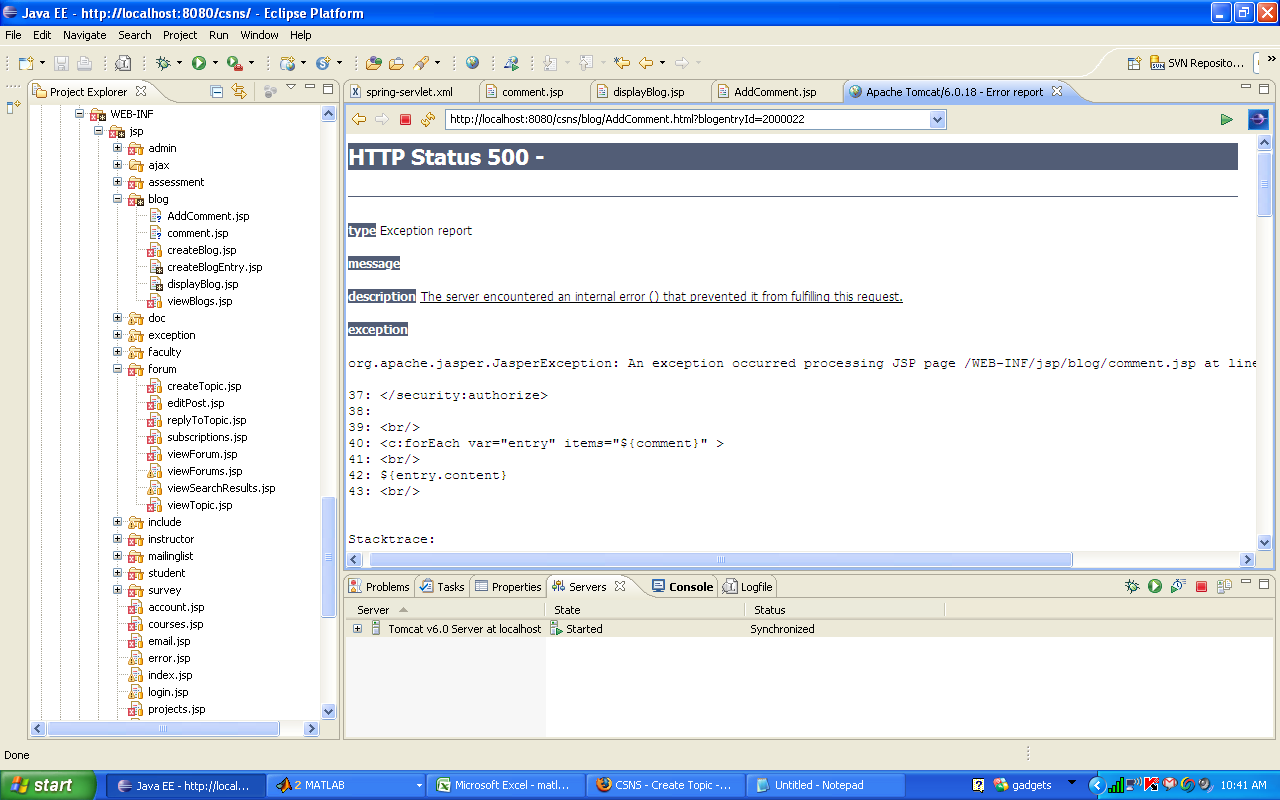
Task: Stop loading page in internal browser
Action: pos(405,120)
